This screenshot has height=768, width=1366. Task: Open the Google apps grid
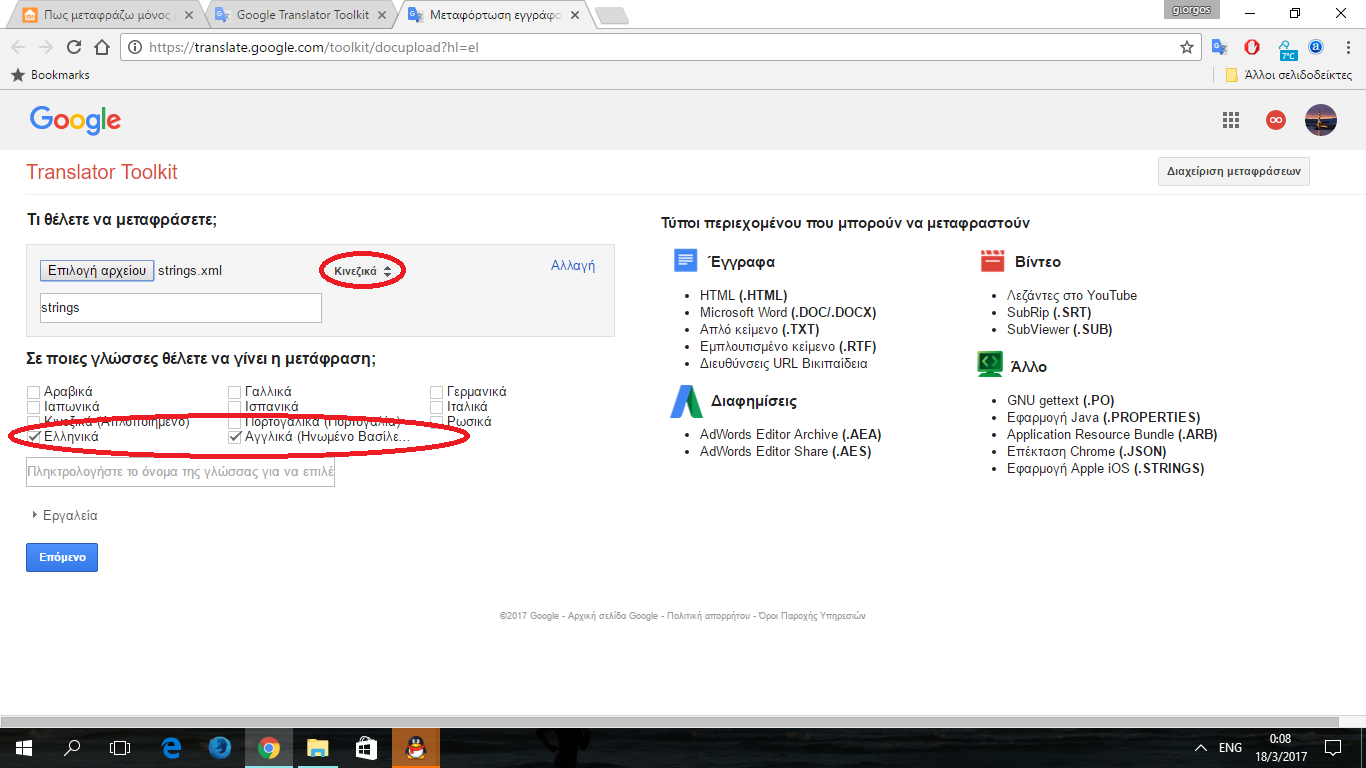click(x=1231, y=120)
